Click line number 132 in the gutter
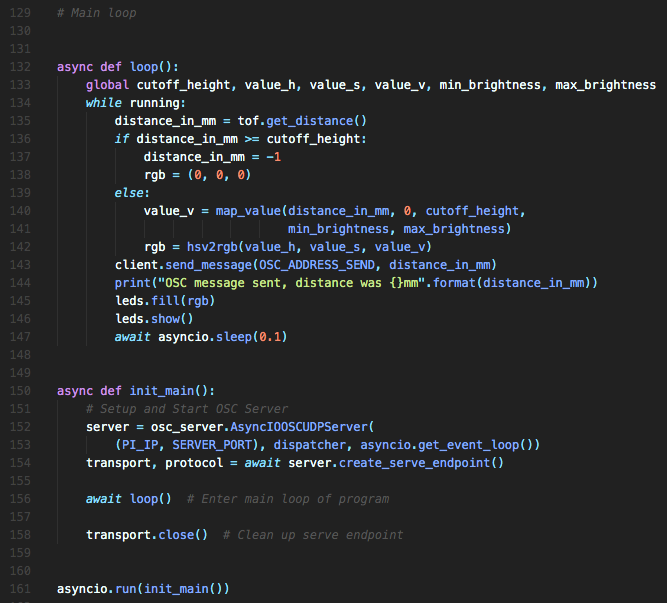The image size is (667, 603). [x=20, y=67]
